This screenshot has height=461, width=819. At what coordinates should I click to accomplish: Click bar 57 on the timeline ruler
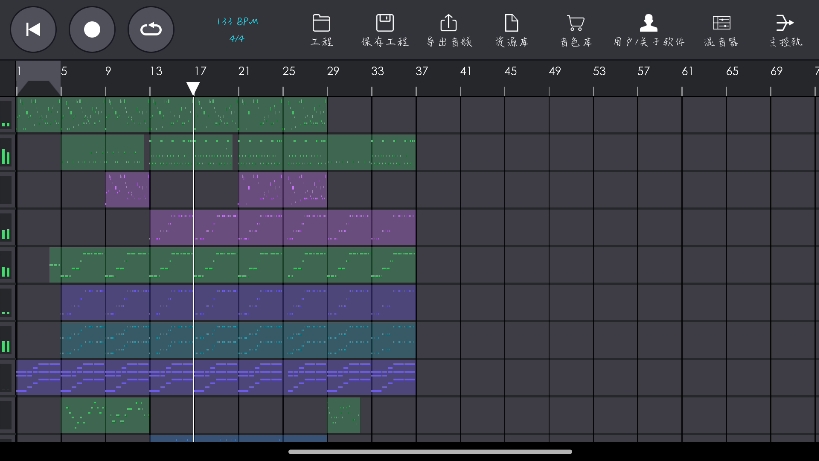pos(643,71)
